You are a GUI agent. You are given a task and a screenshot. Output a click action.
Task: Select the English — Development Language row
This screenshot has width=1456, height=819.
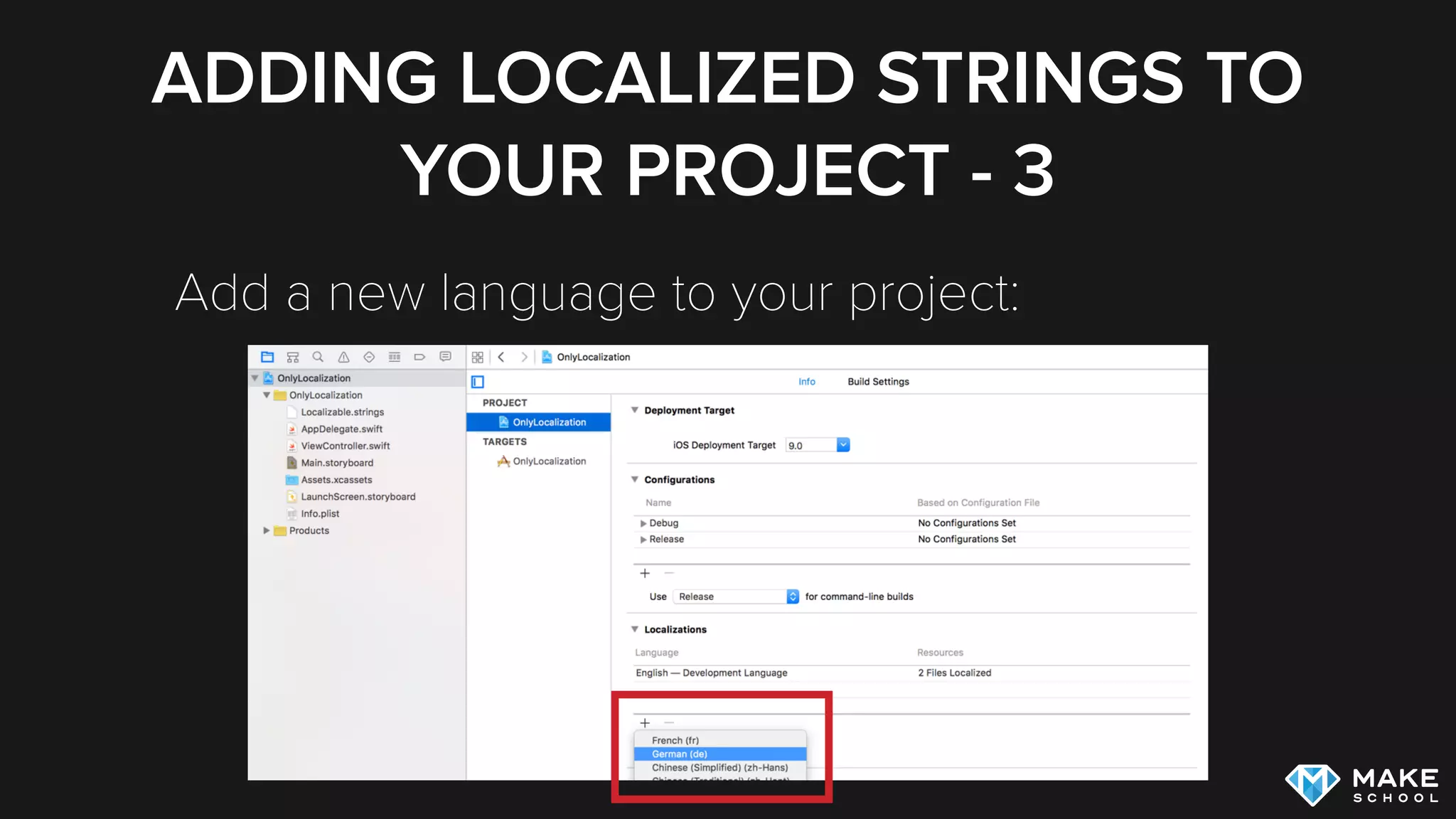click(911, 673)
